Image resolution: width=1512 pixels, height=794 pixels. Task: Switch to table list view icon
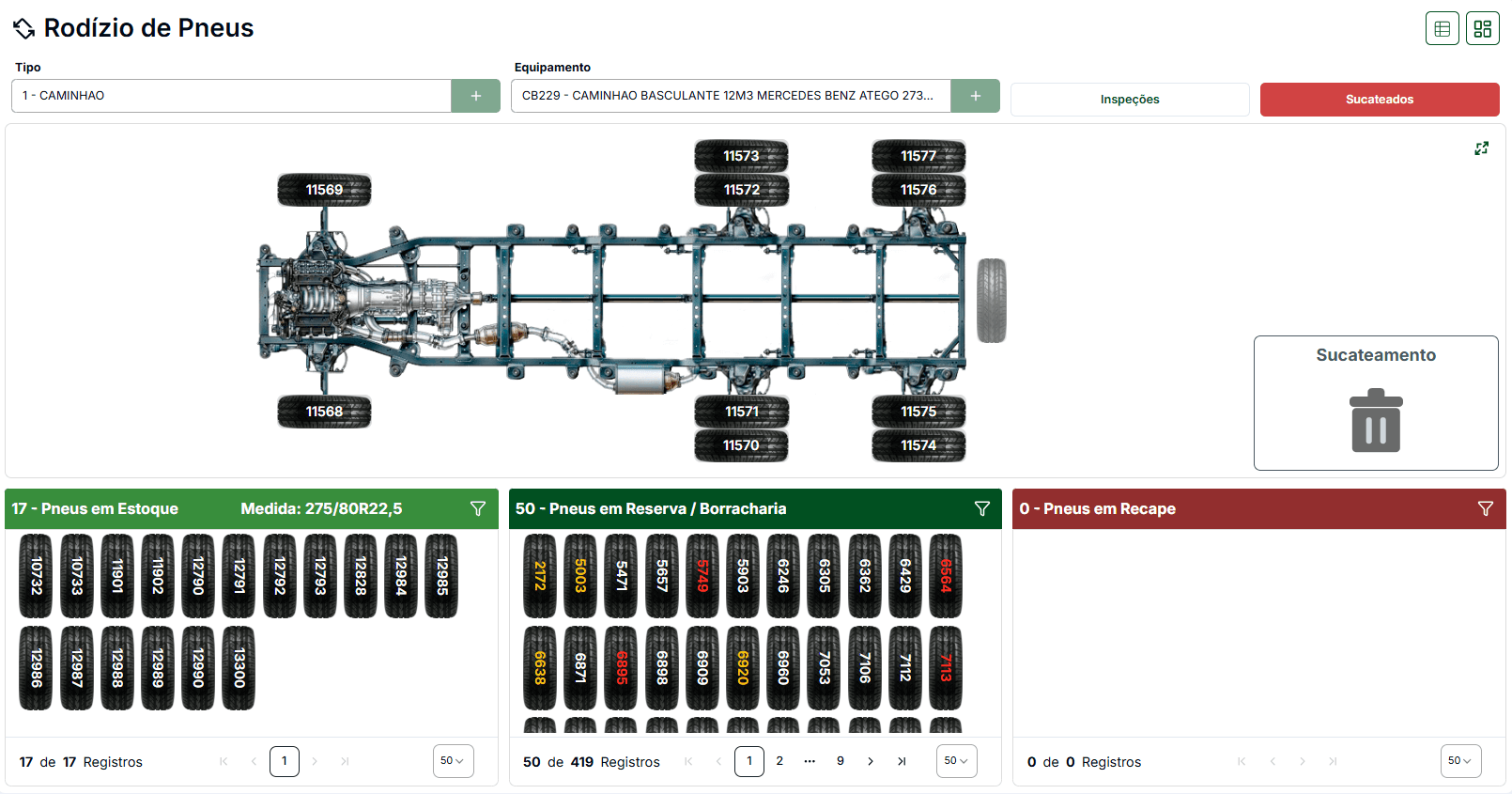click(1443, 28)
